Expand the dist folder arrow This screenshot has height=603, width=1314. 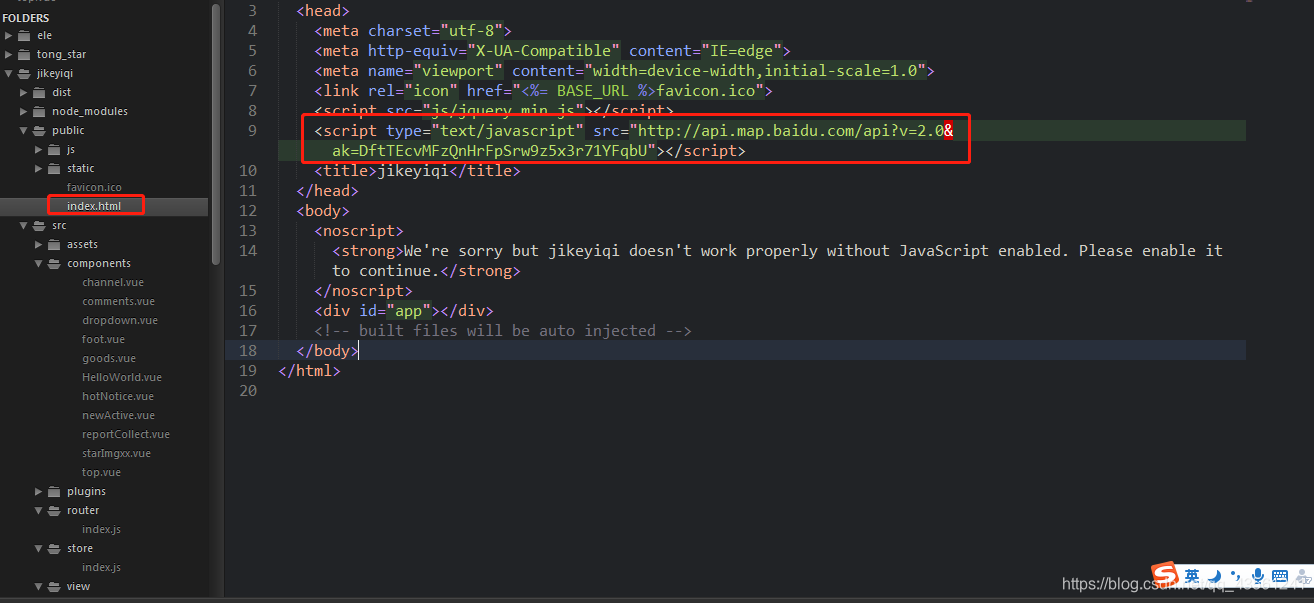[x=24, y=92]
